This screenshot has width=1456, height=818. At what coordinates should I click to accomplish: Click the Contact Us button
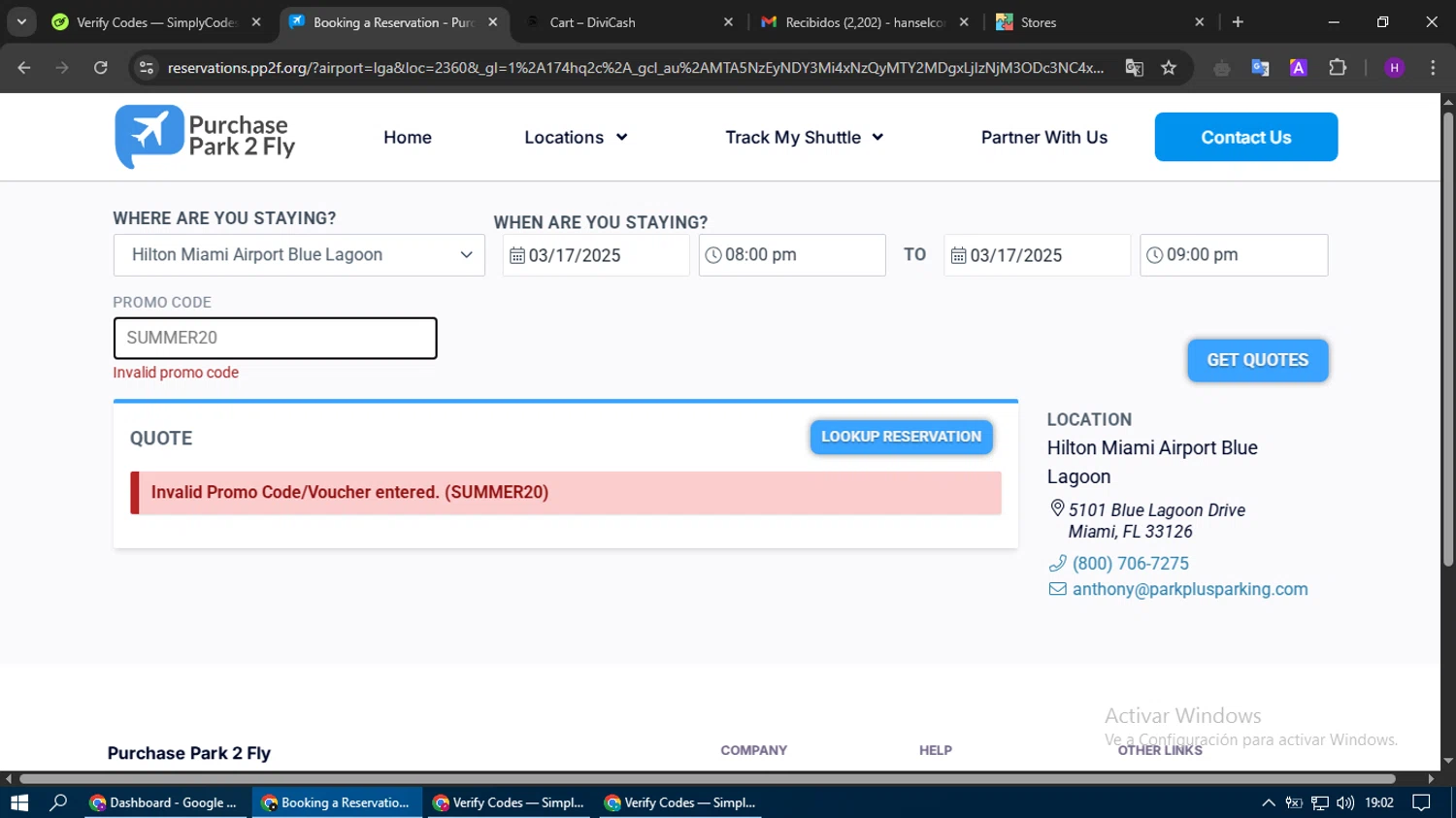tap(1246, 137)
